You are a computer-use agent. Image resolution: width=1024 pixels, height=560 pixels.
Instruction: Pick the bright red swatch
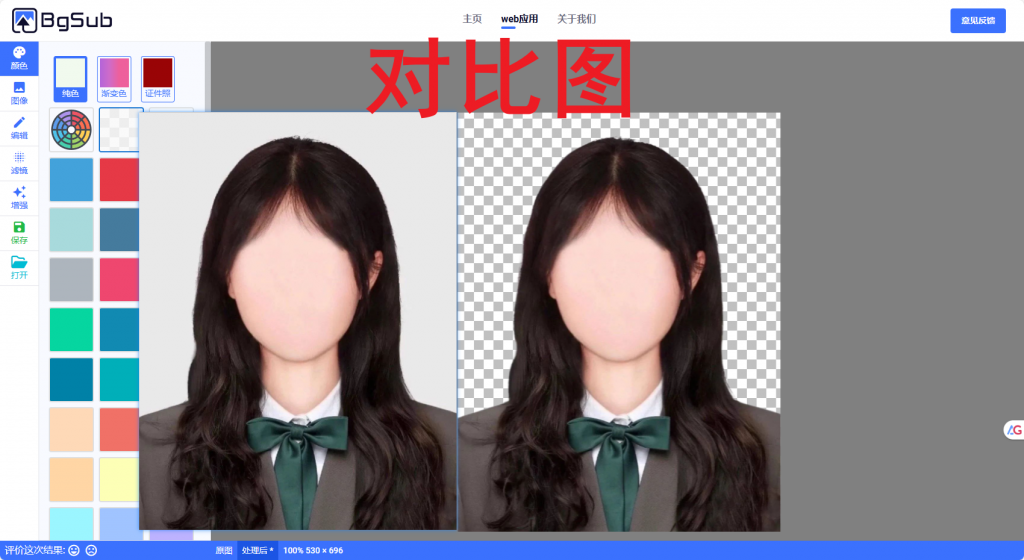[x=119, y=179]
